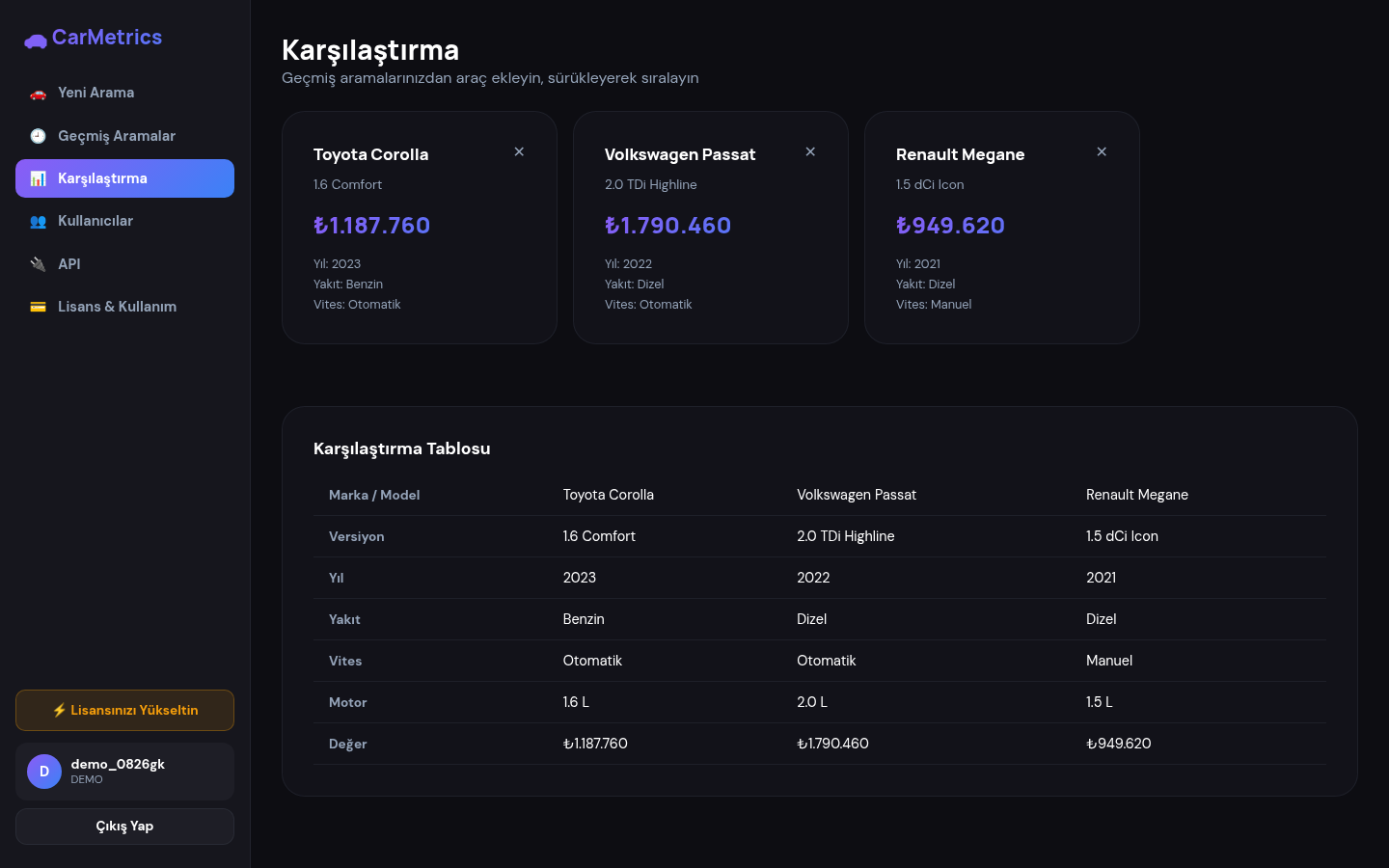
Task: Click the ₺1.790.460 price on the Passat card
Action: pyautogui.click(x=667, y=226)
